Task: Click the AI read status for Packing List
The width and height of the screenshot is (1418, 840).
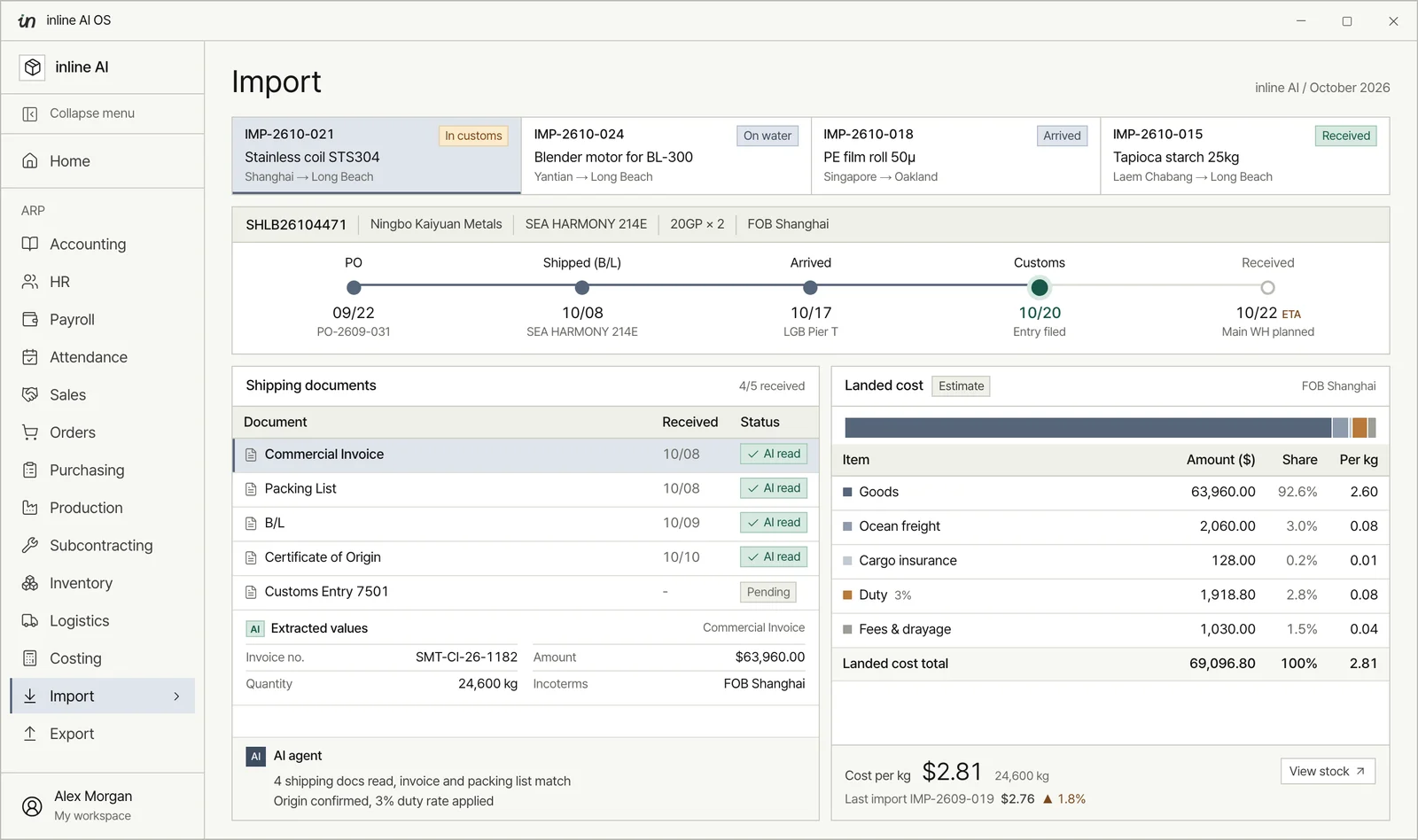Action: coord(774,488)
